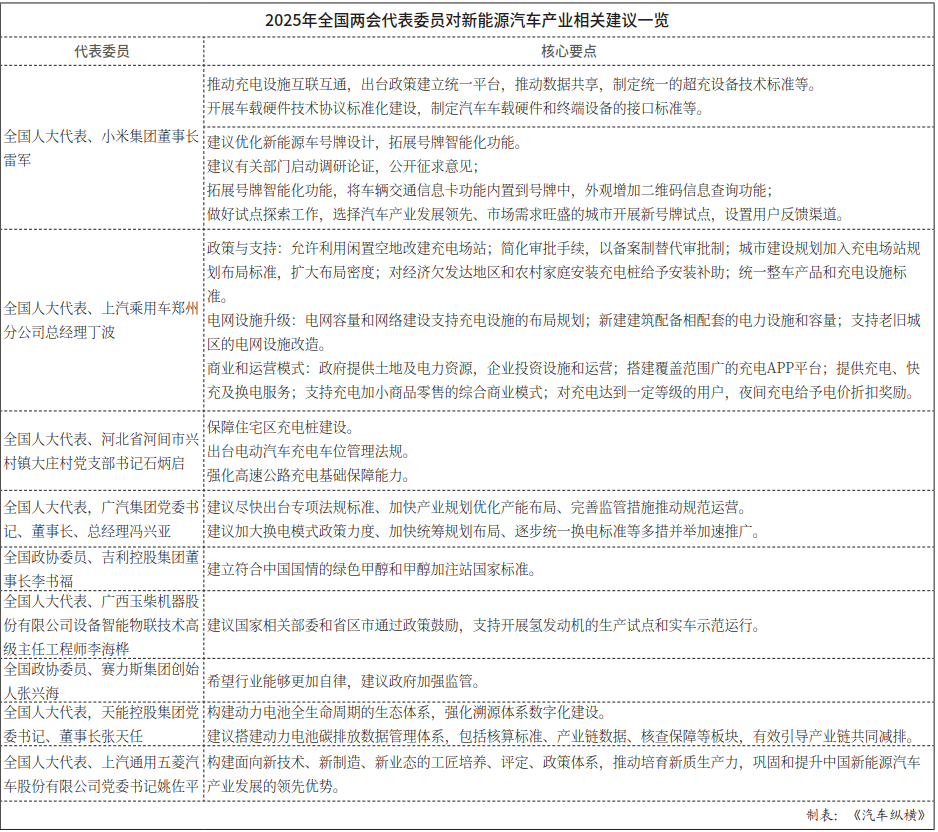Click the cell naming 上汽通用五菱党委书记姚佐平
This screenshot has height=832, width=938.
(x=101, y=774)
